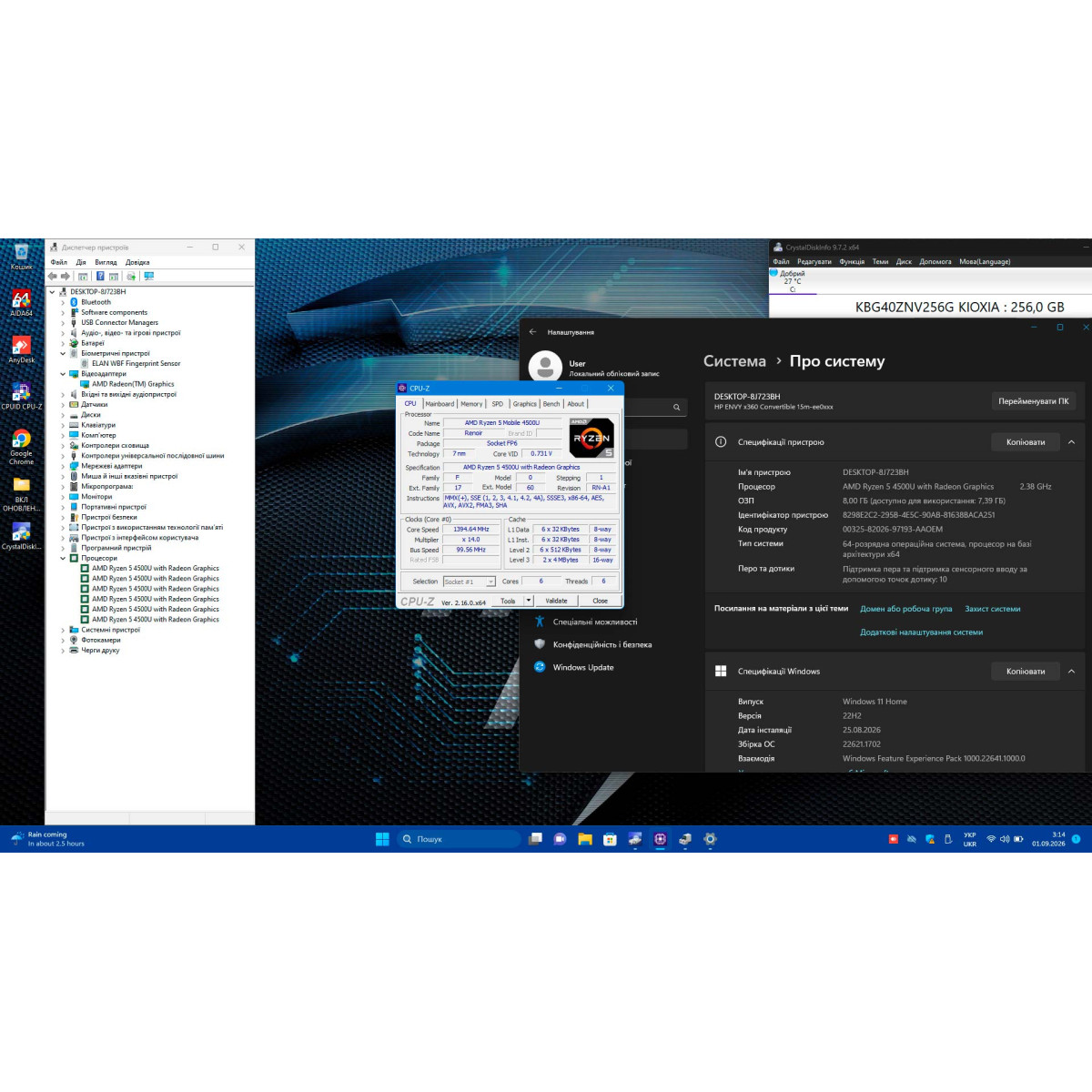Expand the Bluetooth node in Device Manager
Image resolution: width=1092 pixels, height=1092 pixels.
click(63, 302)
